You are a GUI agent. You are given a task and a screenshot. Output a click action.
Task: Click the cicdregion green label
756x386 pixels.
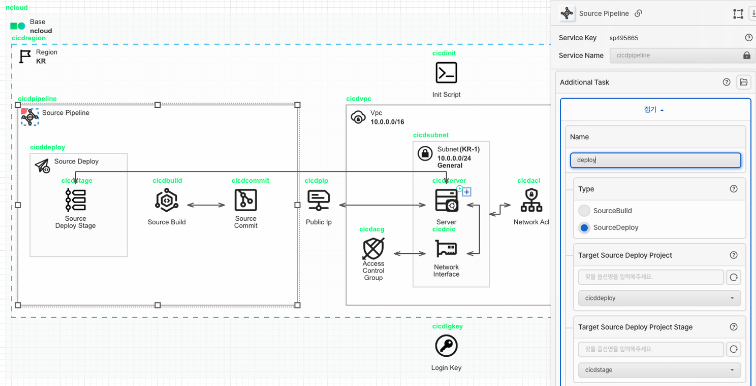pos(29,38)
